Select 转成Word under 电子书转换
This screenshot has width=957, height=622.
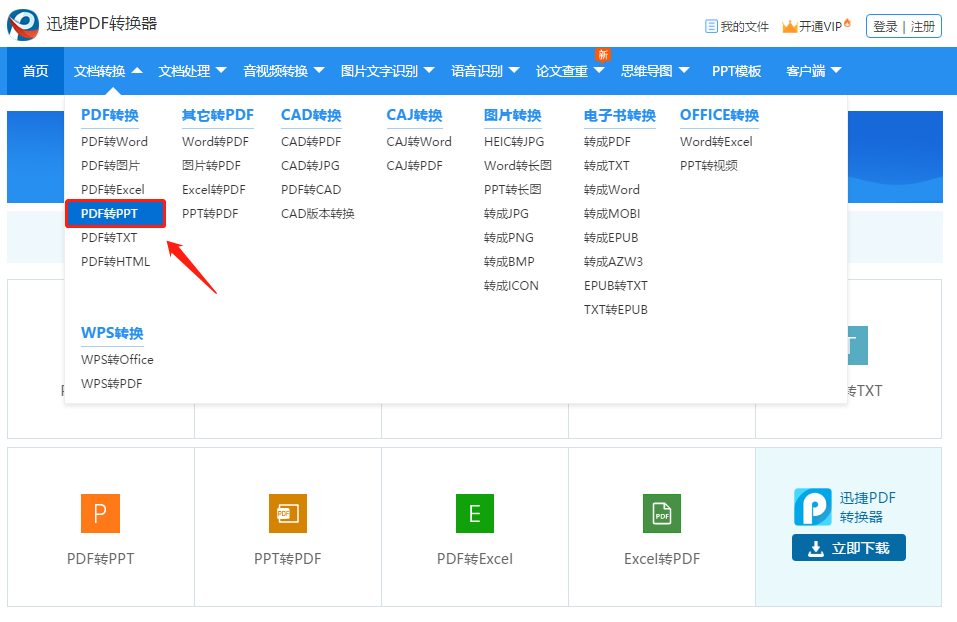tap(612, 190)
